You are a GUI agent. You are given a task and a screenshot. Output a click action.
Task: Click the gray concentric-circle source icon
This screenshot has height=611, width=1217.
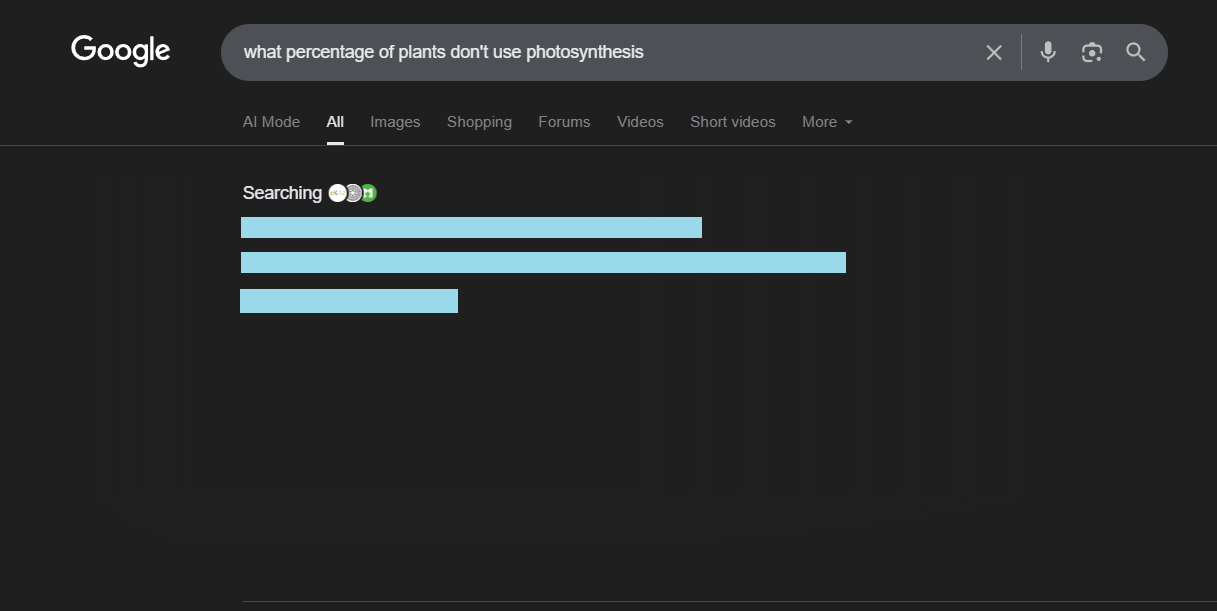pos(353,193)
